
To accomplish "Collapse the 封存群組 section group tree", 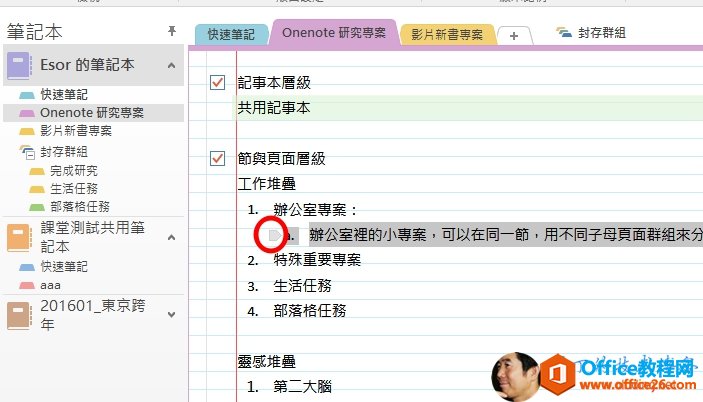I will click(x=30, y=156).
